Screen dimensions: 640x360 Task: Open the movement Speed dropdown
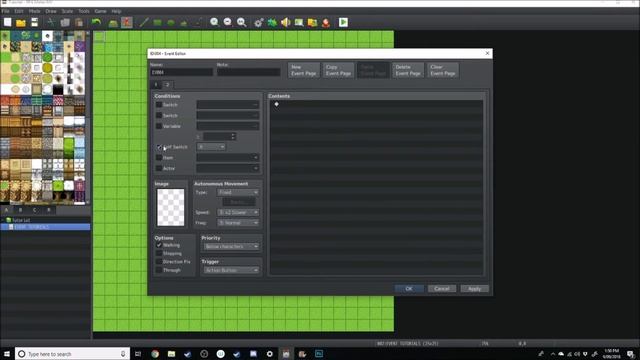click(238, 212)
